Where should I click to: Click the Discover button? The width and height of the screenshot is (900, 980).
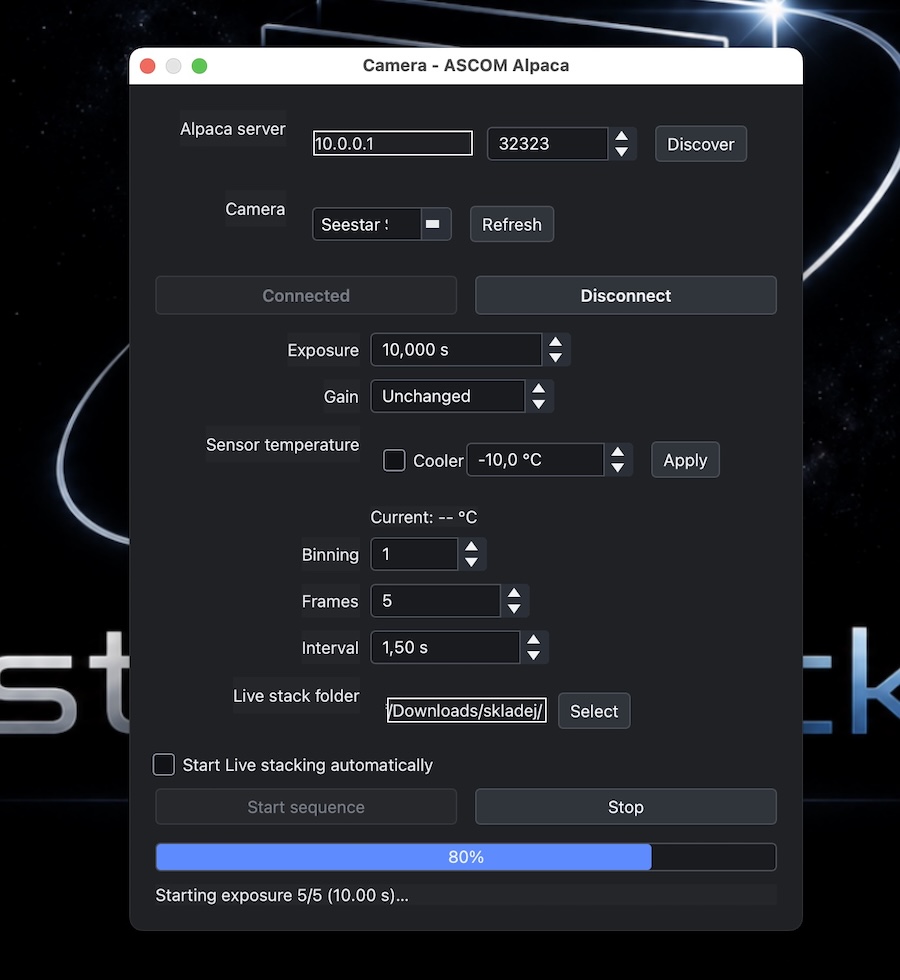(701, 144)
